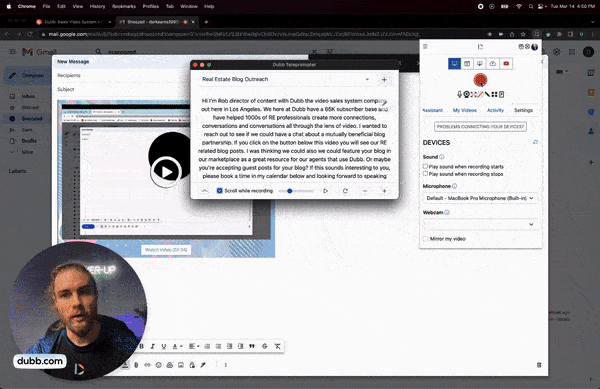The image size is (600, 389).
Task: Reset the teleprompter scroll position
Action: point(345,191)
